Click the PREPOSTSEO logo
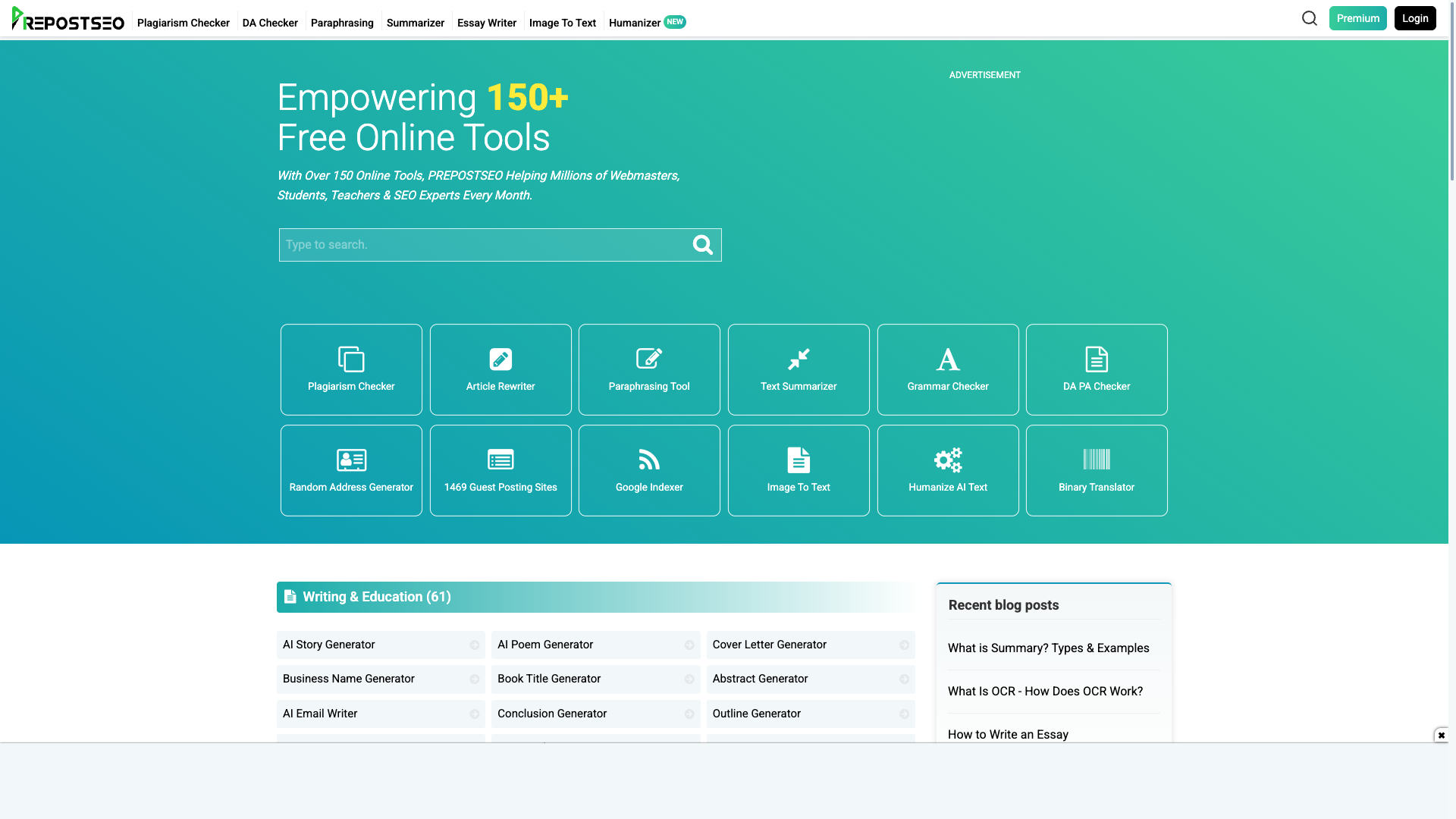The height and width of the screenshot is (819, 1456). pos(67,18)
